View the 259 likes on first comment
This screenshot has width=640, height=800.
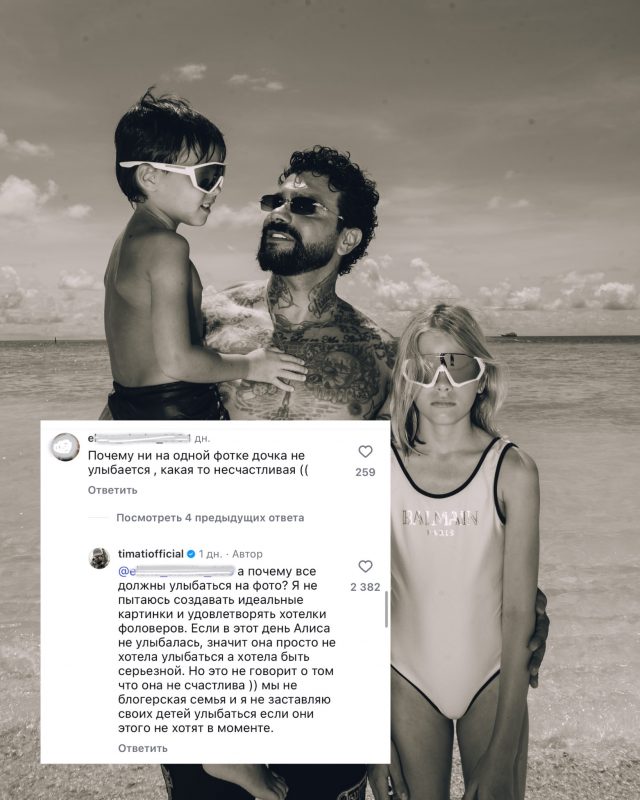click(365, 472)
